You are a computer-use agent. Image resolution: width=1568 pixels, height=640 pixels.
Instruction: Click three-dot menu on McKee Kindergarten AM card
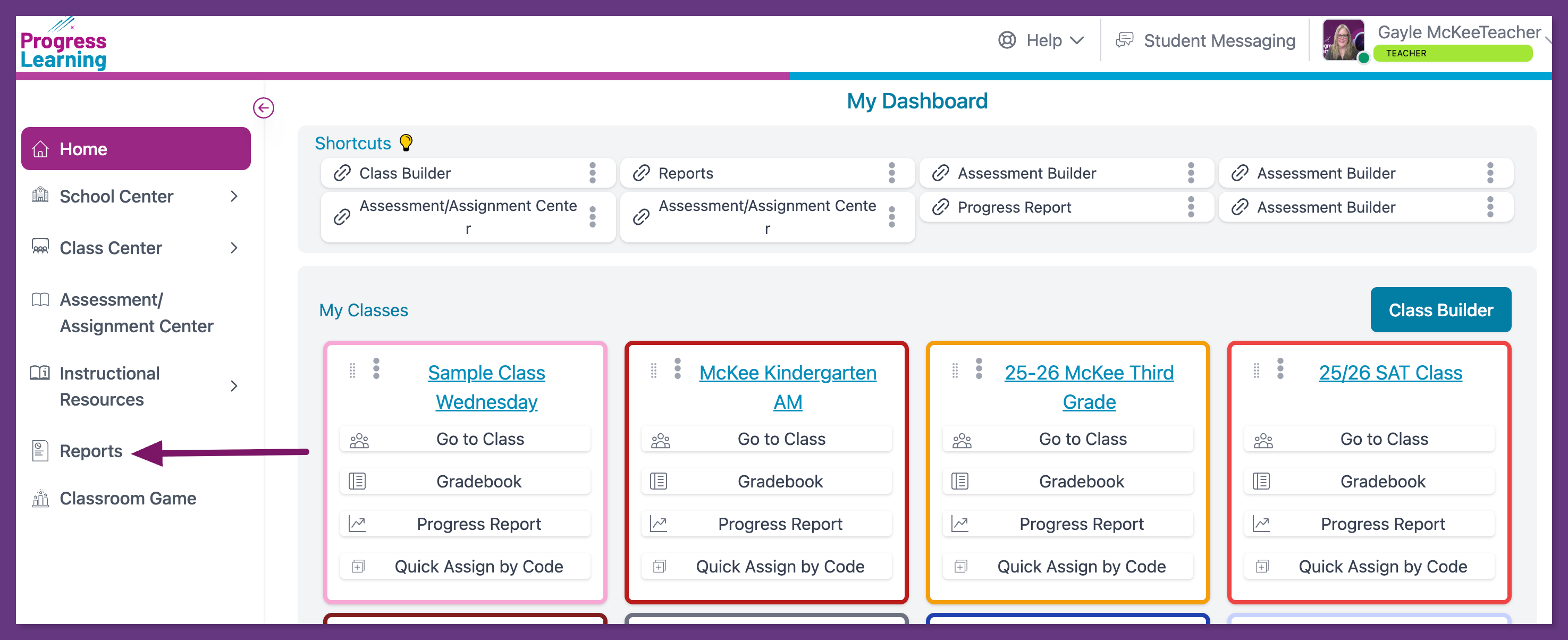(x=678, y=368)
